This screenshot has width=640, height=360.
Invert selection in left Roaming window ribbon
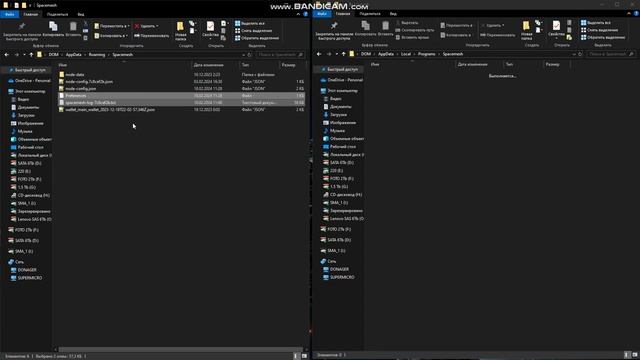257,38
